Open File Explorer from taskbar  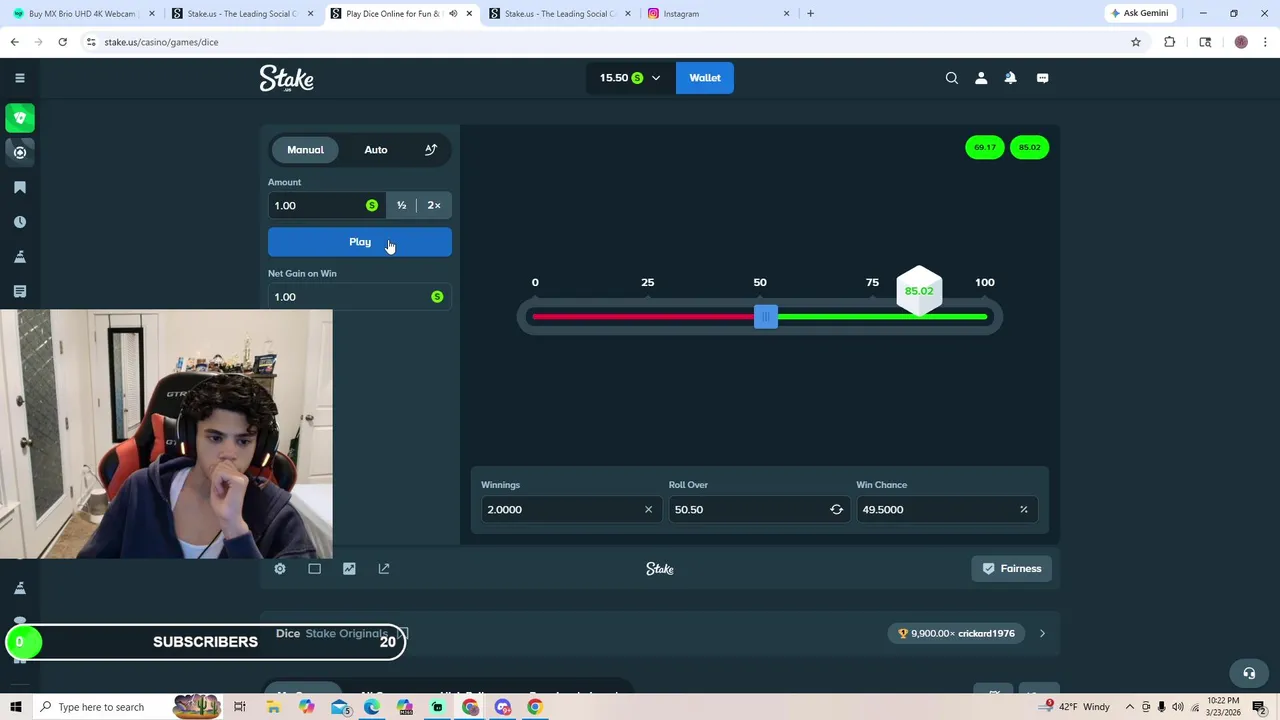point(273,707)
